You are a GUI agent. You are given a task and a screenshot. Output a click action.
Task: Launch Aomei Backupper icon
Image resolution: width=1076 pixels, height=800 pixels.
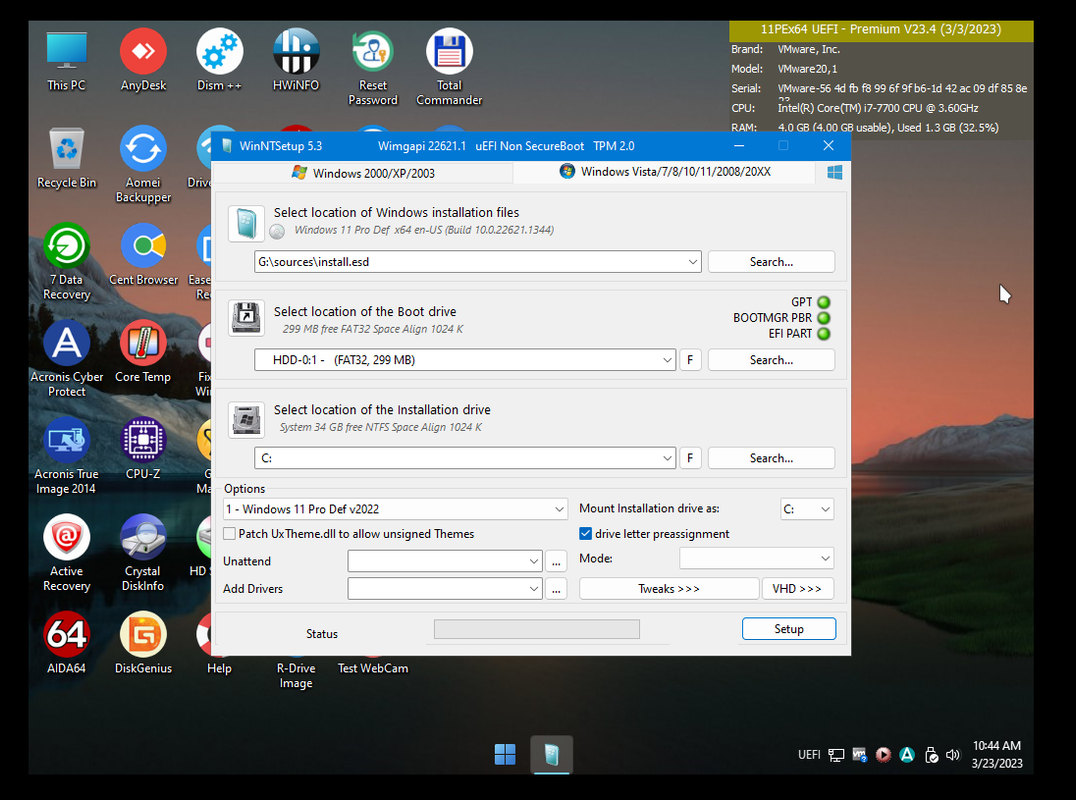pyautogui.click(x=143, y=165)
